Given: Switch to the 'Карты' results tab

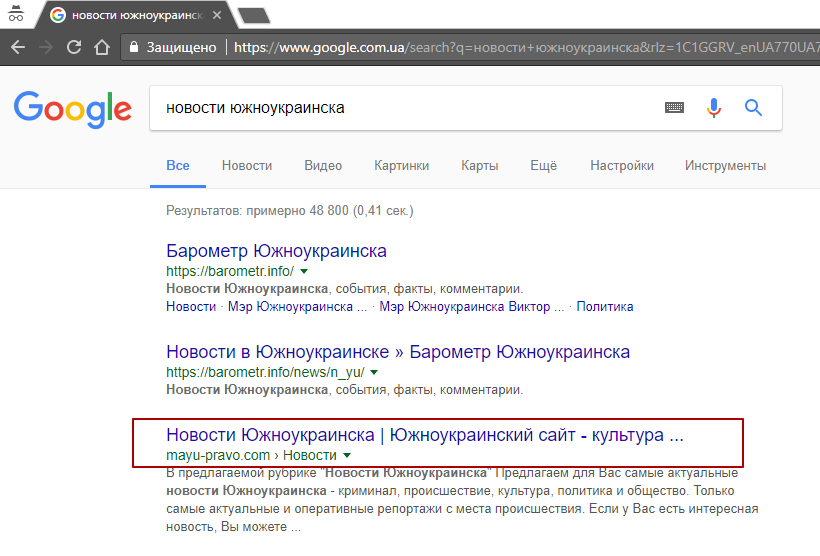Looking at the screenshot, I should (x=480, y=166).
